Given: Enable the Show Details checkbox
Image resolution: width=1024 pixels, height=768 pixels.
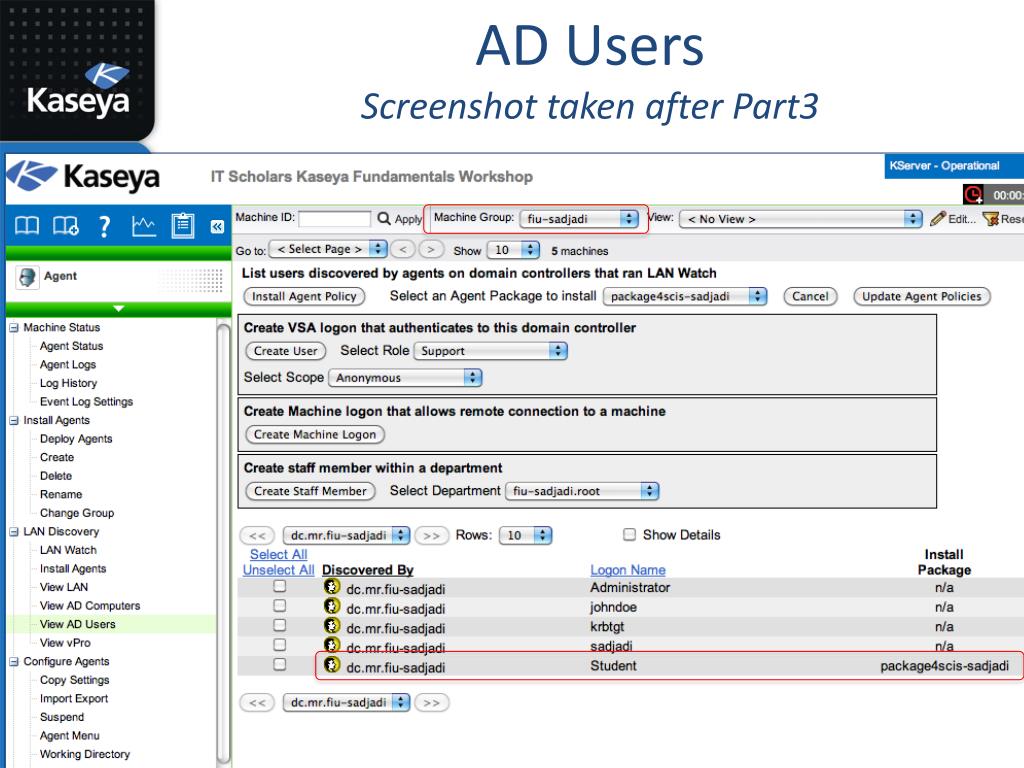Looking at the screenshot, I should (630, 534).
